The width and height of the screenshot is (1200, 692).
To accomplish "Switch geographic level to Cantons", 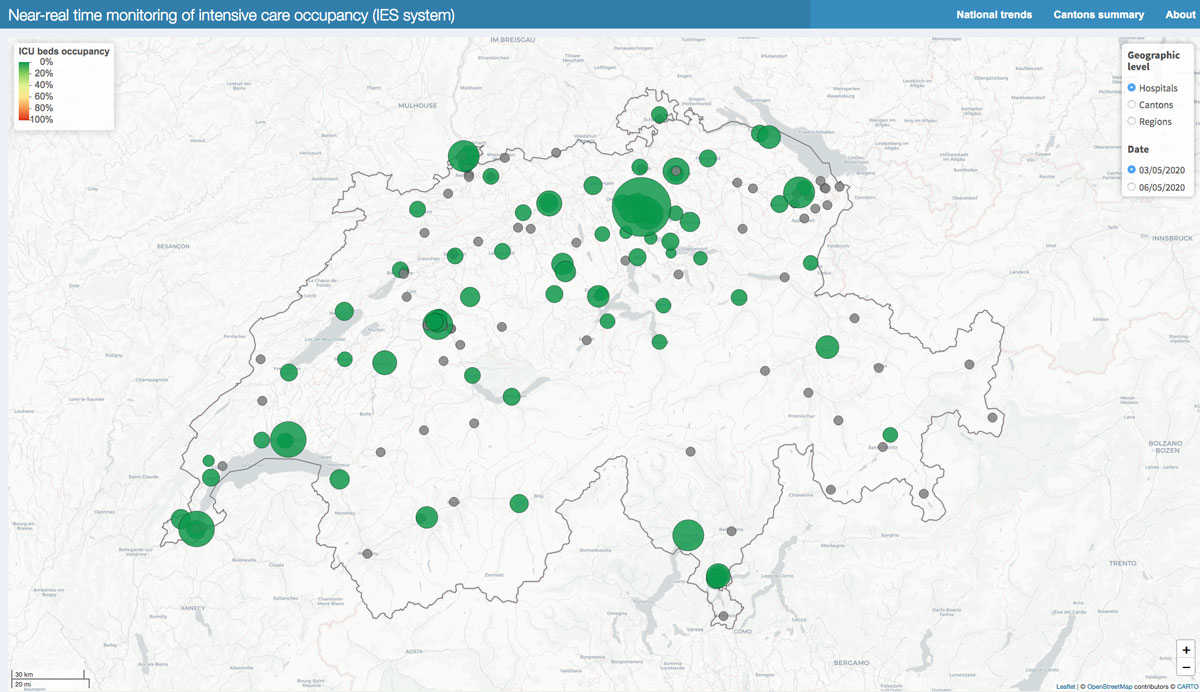I will tap(1132, 105).
